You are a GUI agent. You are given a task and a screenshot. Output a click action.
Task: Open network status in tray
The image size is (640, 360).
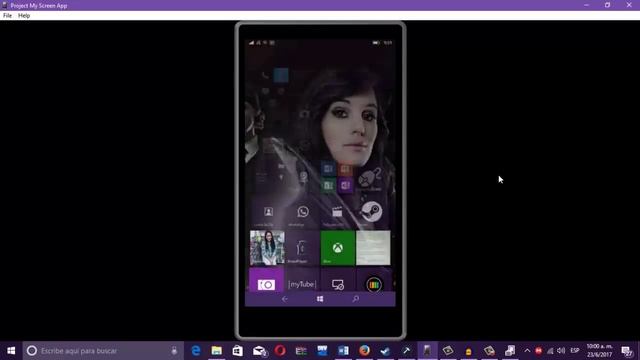550,351
